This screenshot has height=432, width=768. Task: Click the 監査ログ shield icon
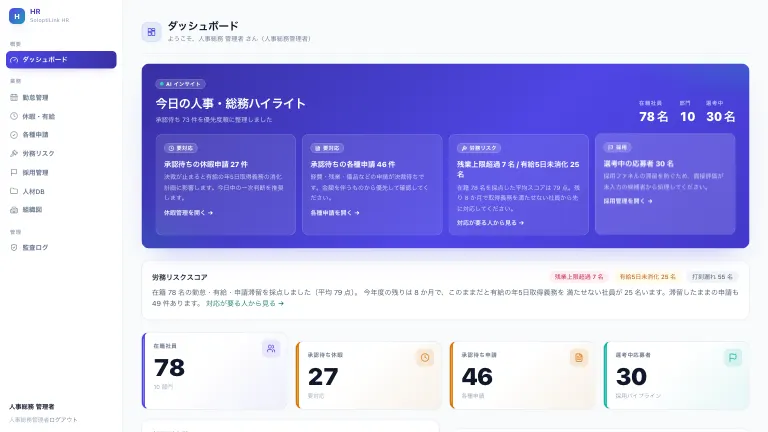[x=14, y=247]
